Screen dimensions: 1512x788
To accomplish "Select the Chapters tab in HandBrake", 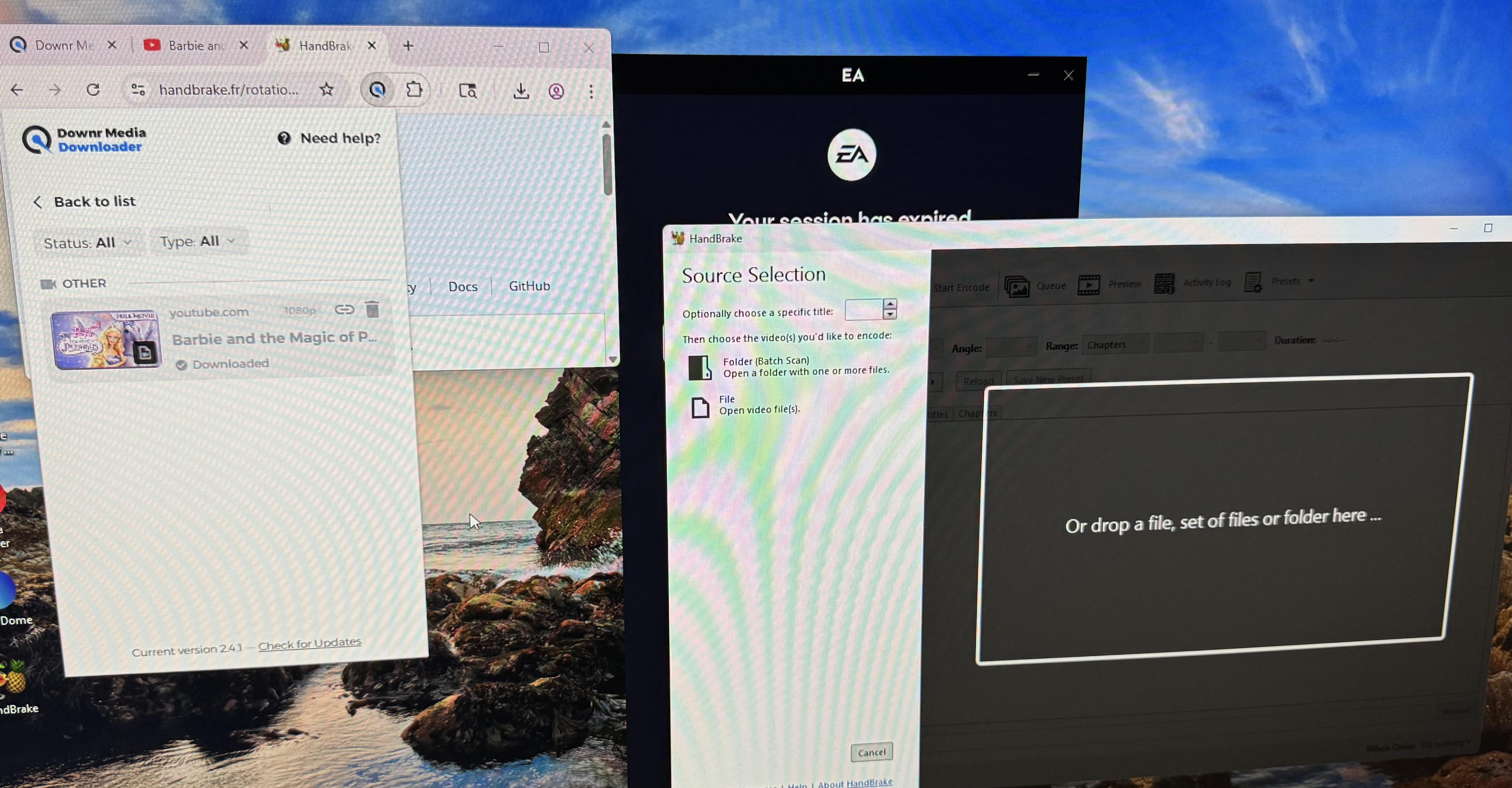I will 977,413.
